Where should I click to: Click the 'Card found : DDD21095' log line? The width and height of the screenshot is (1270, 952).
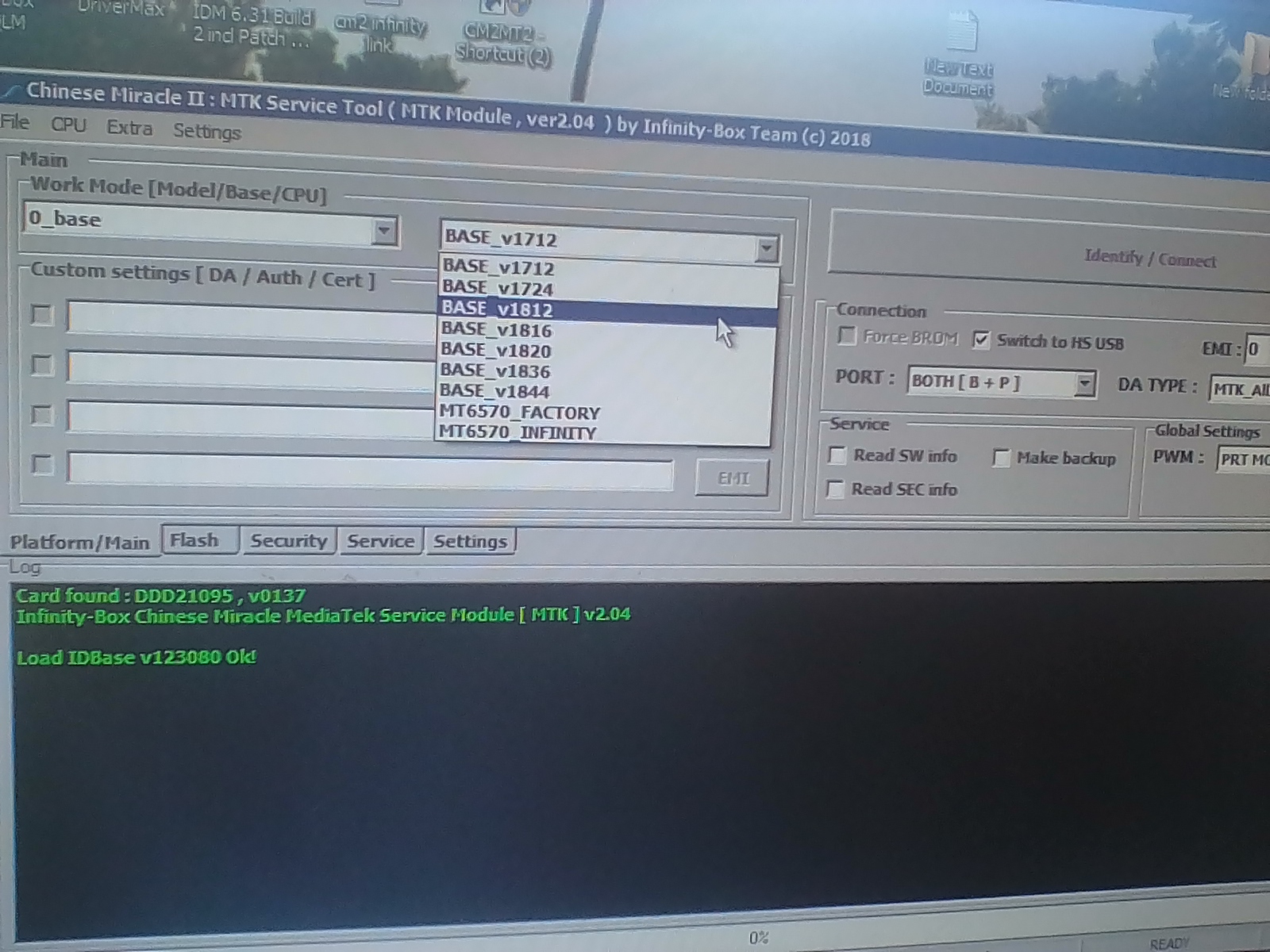(x=160, y=596)
